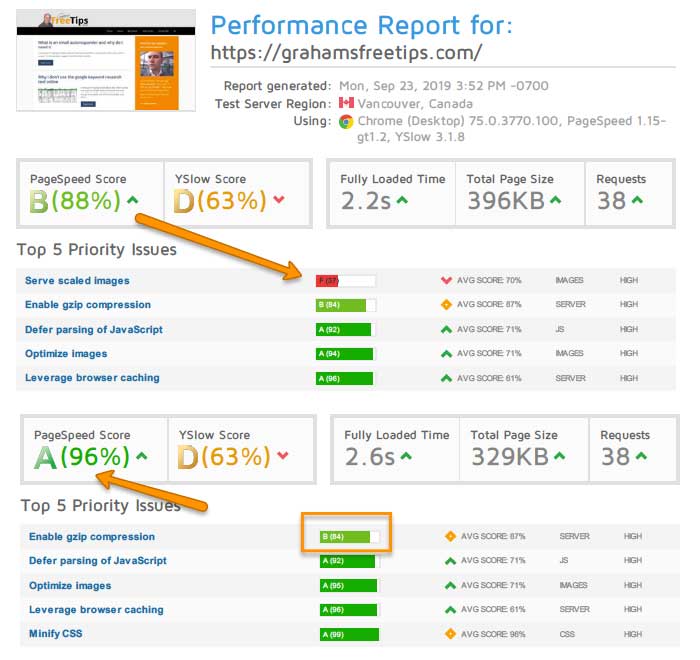
Task: Select the B(88%) PageSpeed Score
Action: [75, 201]
